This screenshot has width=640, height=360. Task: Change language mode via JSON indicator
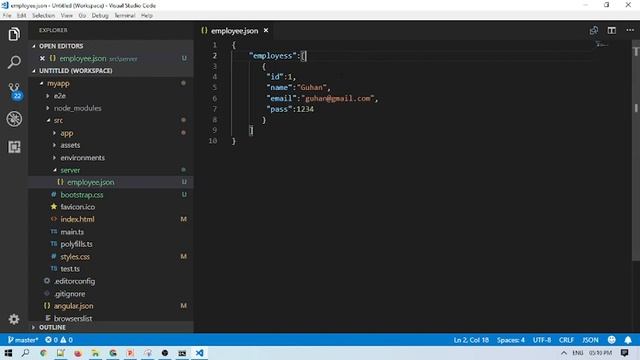pos(590,340)
